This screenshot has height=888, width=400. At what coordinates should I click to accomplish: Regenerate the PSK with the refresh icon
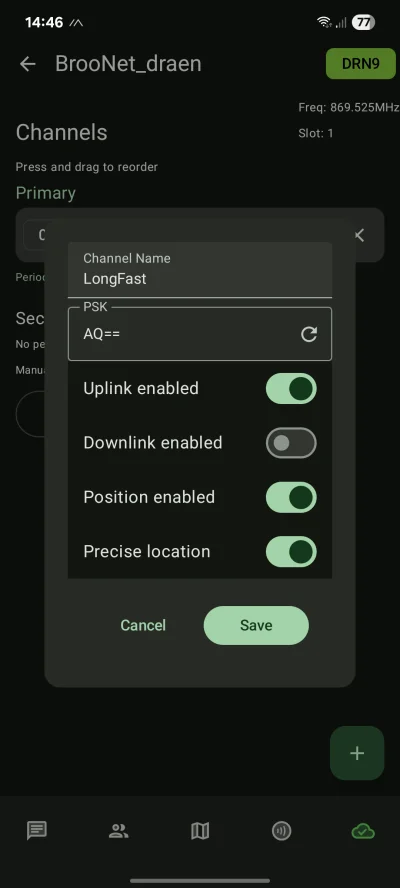[x=309, y=334]
